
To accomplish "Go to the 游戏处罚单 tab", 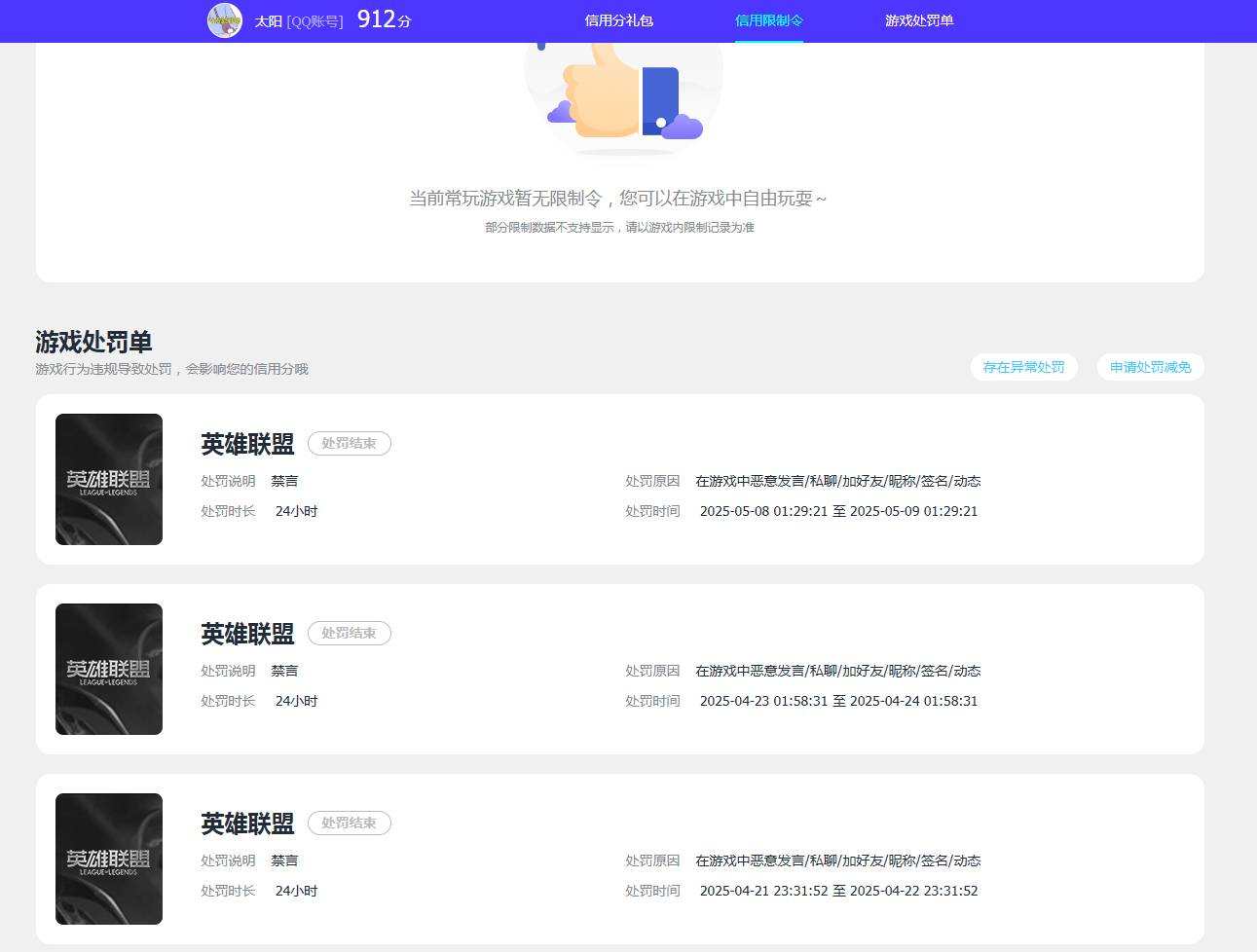I will point(919,20).
